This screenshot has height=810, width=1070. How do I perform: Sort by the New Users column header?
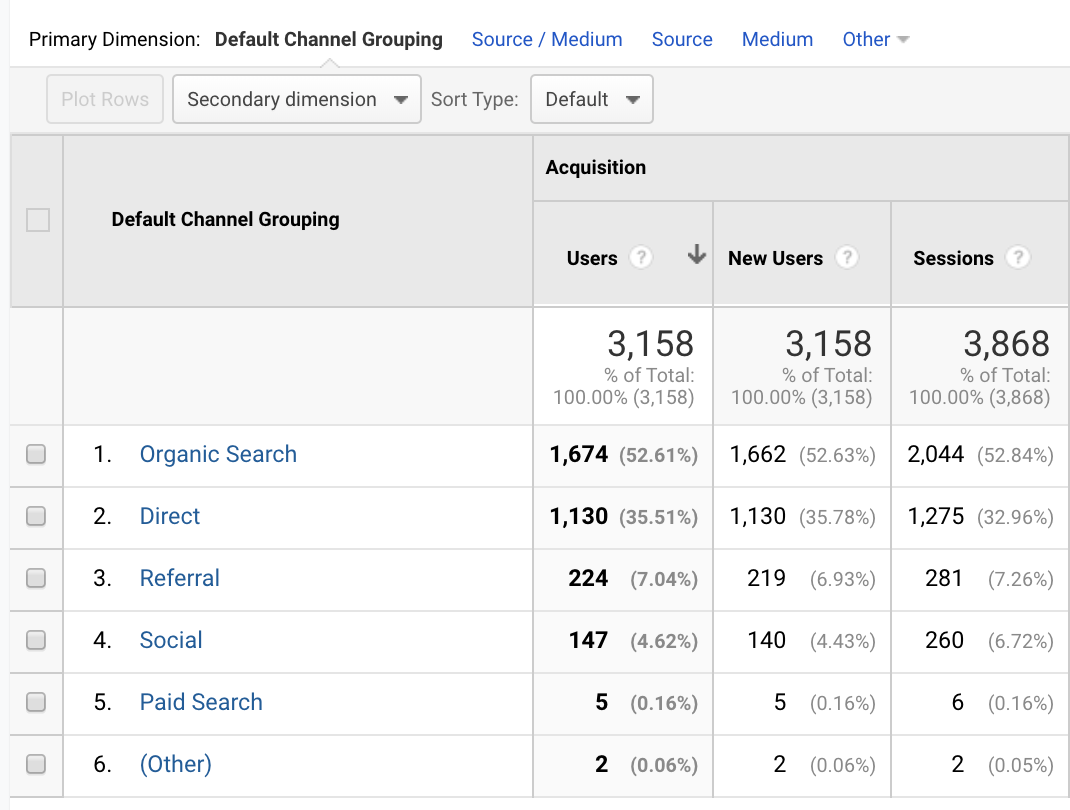click(775, 259)
